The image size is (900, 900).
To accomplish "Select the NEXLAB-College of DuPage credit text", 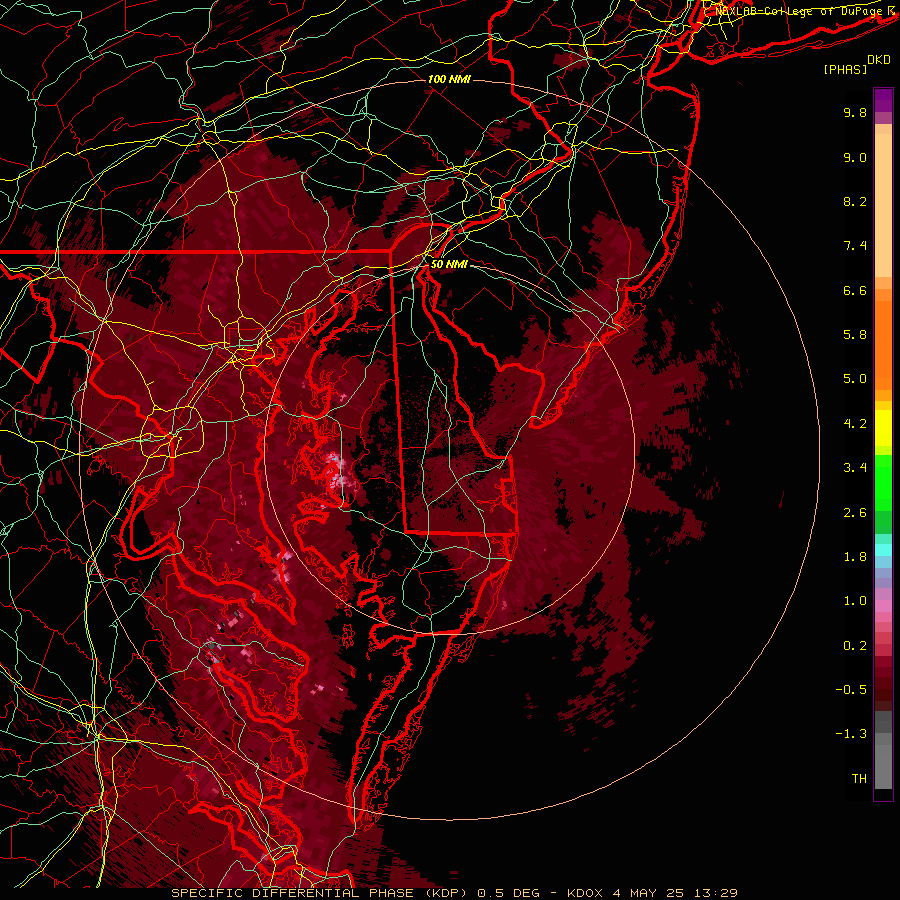I will point(801,11).
